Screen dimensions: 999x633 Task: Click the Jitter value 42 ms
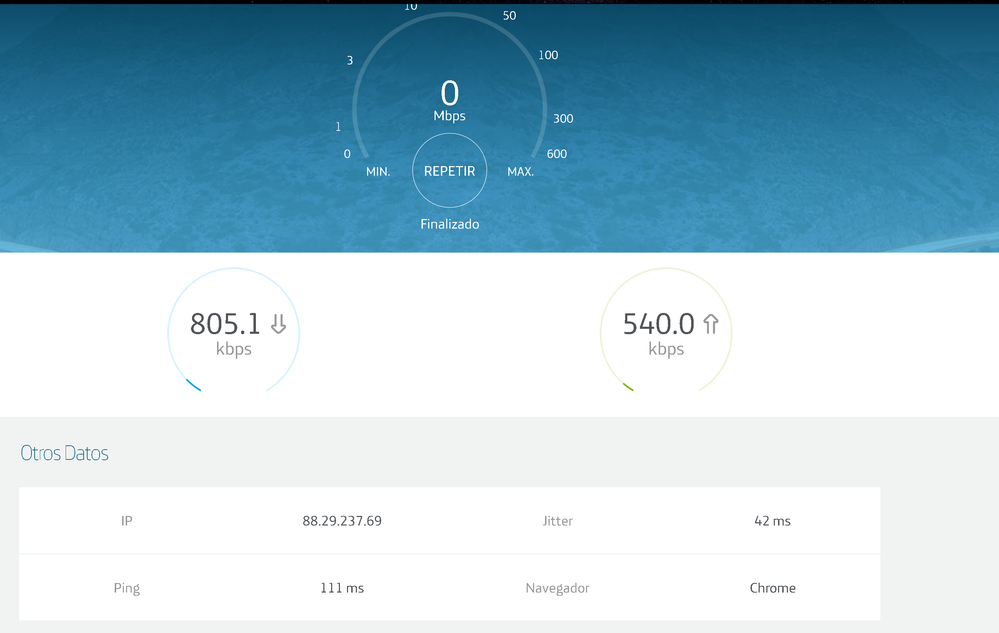point(772,521)
